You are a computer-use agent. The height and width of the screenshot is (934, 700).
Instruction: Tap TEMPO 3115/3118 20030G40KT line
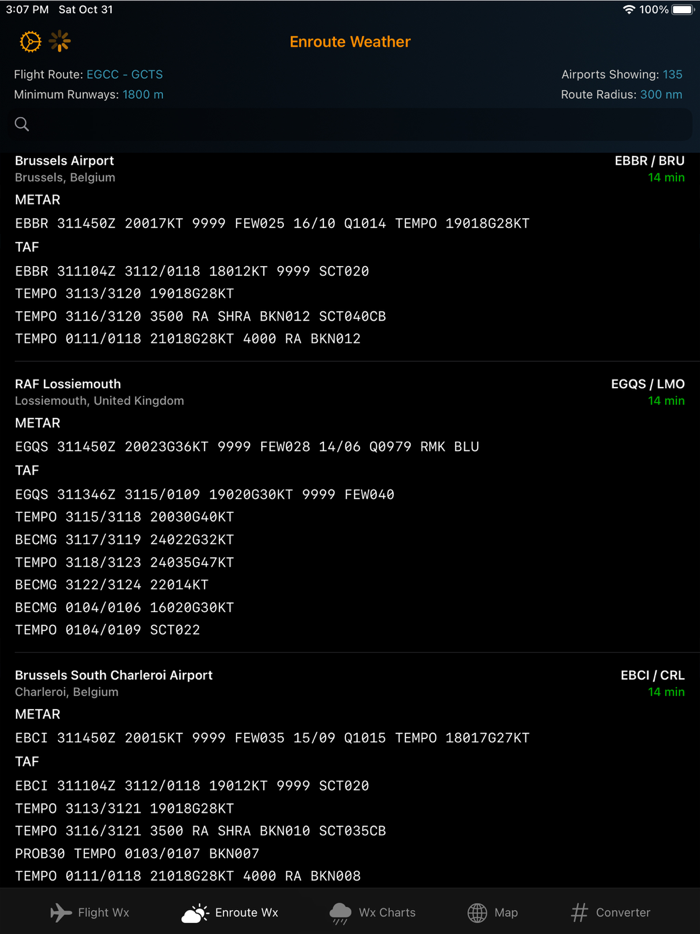pos(125,517)
